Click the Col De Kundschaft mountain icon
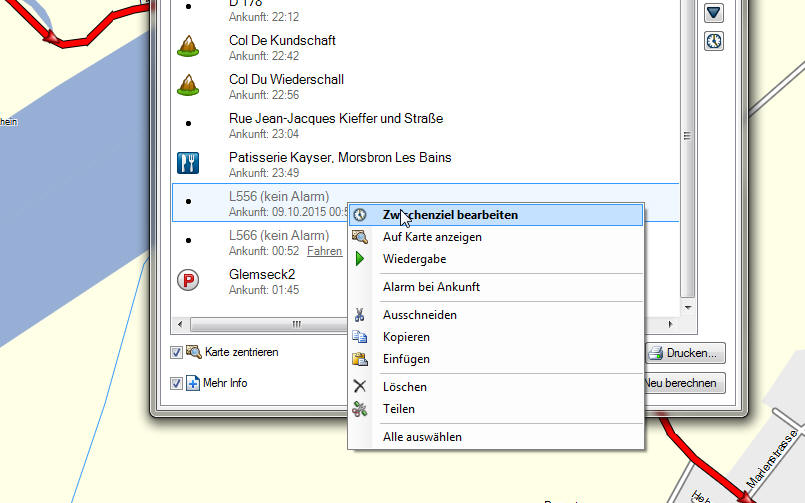Viewport: 805px width, 503px height. [x=186, y=46]
